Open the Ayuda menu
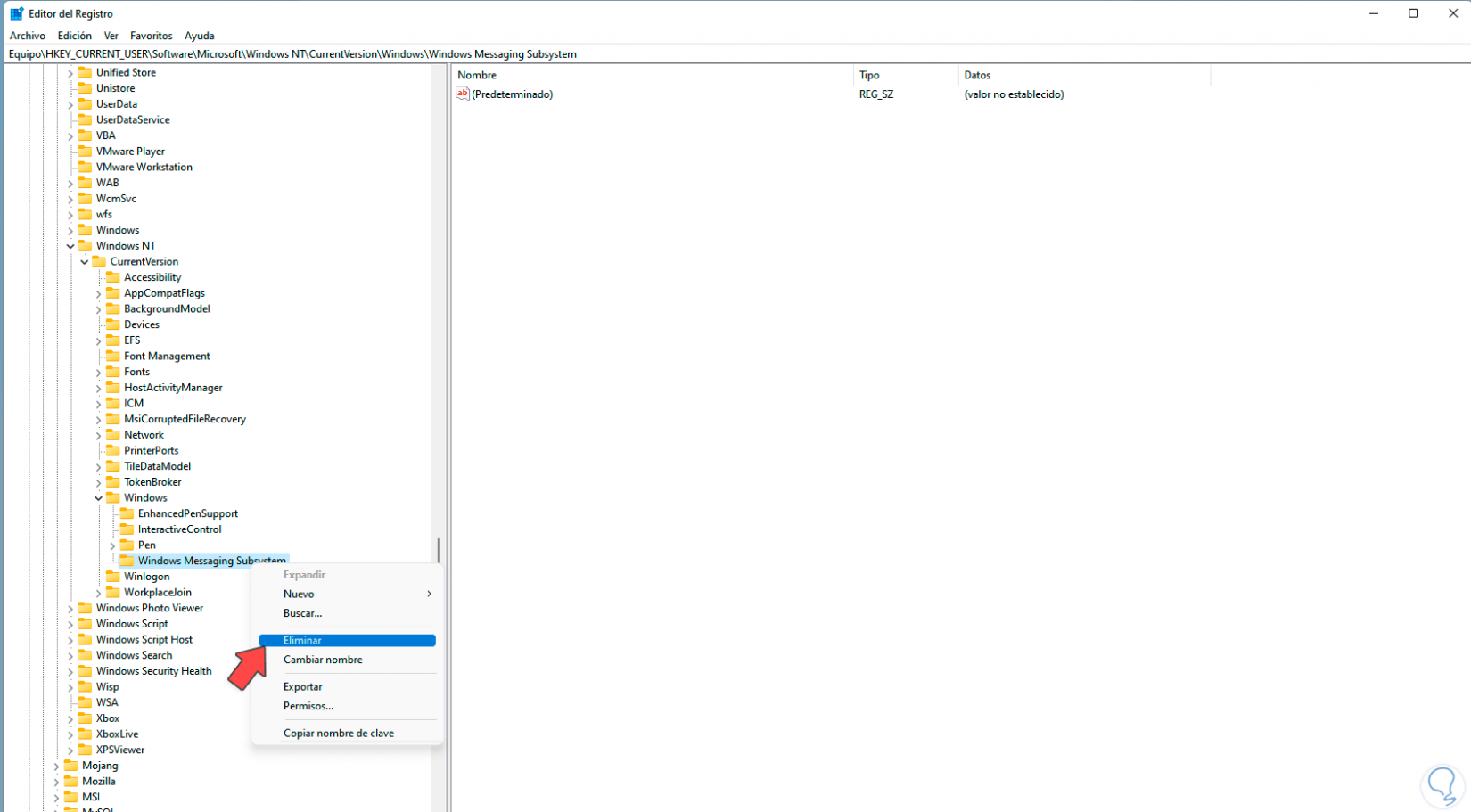Viewport: 1471px width, 812px height. tap(200, 36)
